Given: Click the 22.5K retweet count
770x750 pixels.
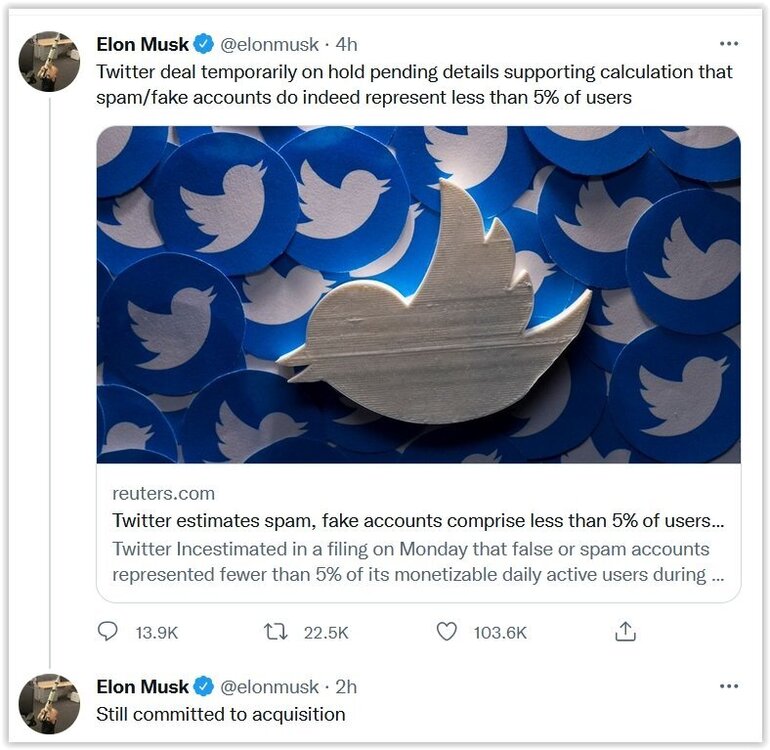Looking at the screenshot, I should click(x=326, y=632).
